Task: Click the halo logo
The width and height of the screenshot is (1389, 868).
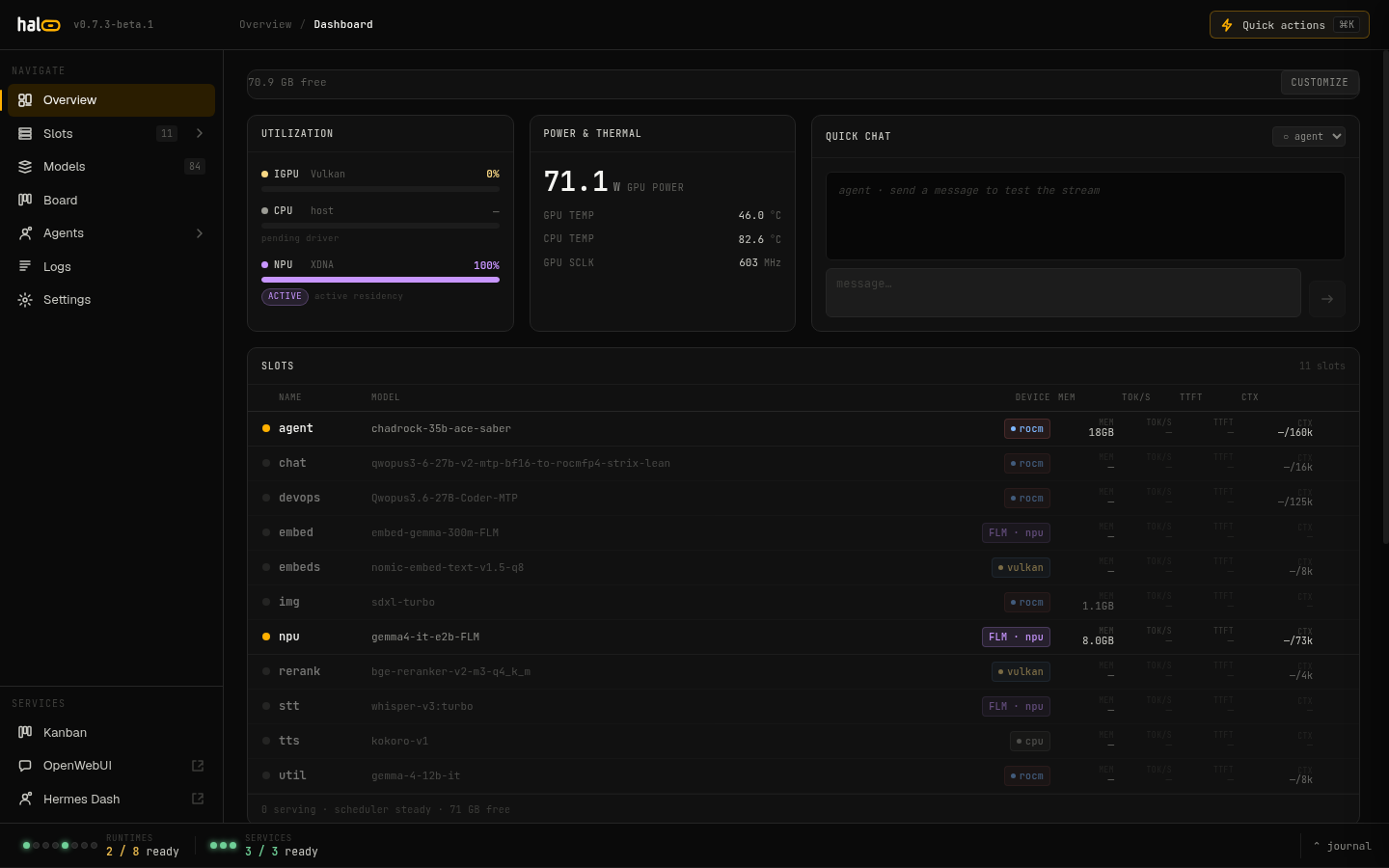Action: pyautogui.click(x=39, y=24)
